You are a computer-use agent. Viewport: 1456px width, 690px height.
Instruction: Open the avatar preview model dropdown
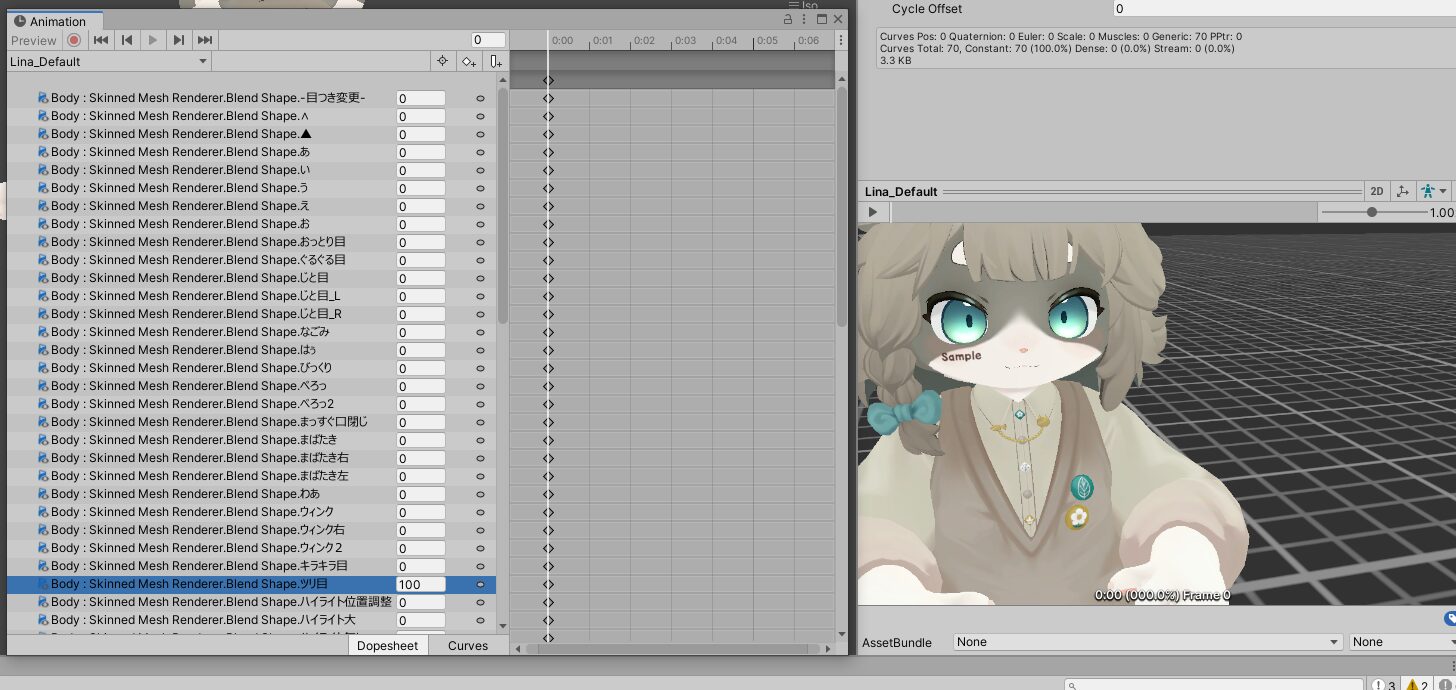click(x=1431, y=191)
